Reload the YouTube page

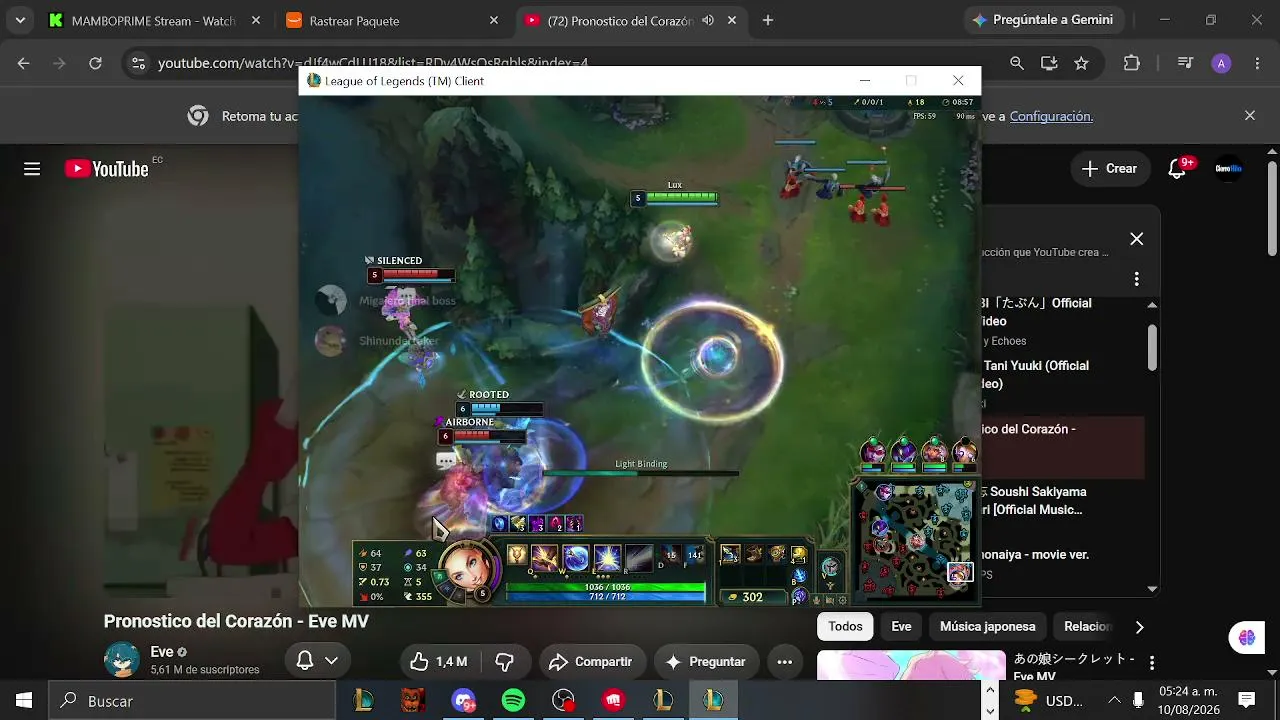[96, 63]
